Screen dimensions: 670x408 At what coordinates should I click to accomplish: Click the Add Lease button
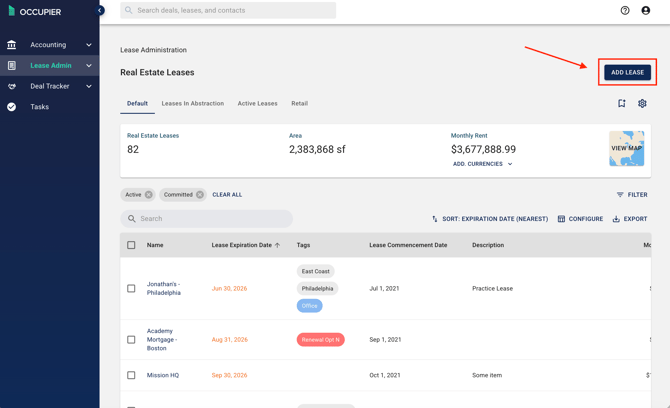click(x=627, y=72)
